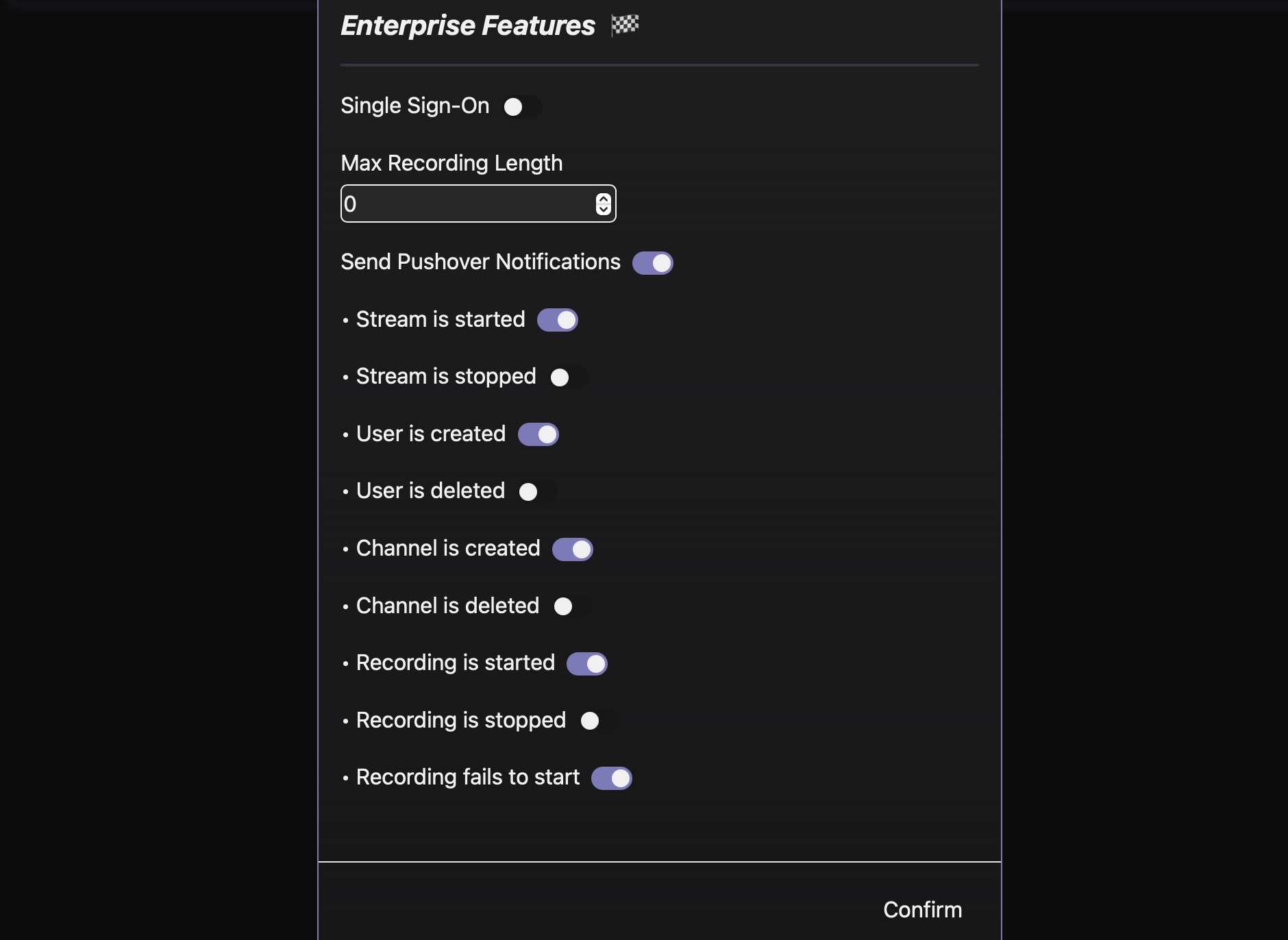Image resolution: width=1288 pixels, height=940 pixels.
Task: Click the checkered flag icon
Action: [x=625, y=25]
